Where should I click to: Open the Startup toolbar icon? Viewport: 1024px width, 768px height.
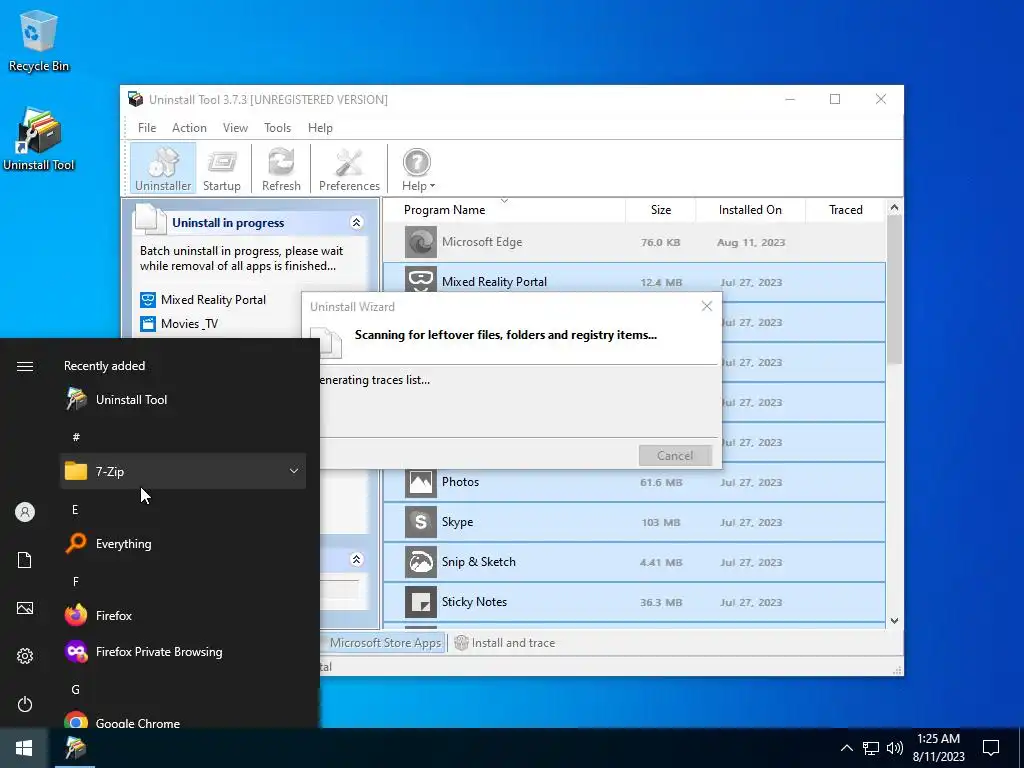221,168
